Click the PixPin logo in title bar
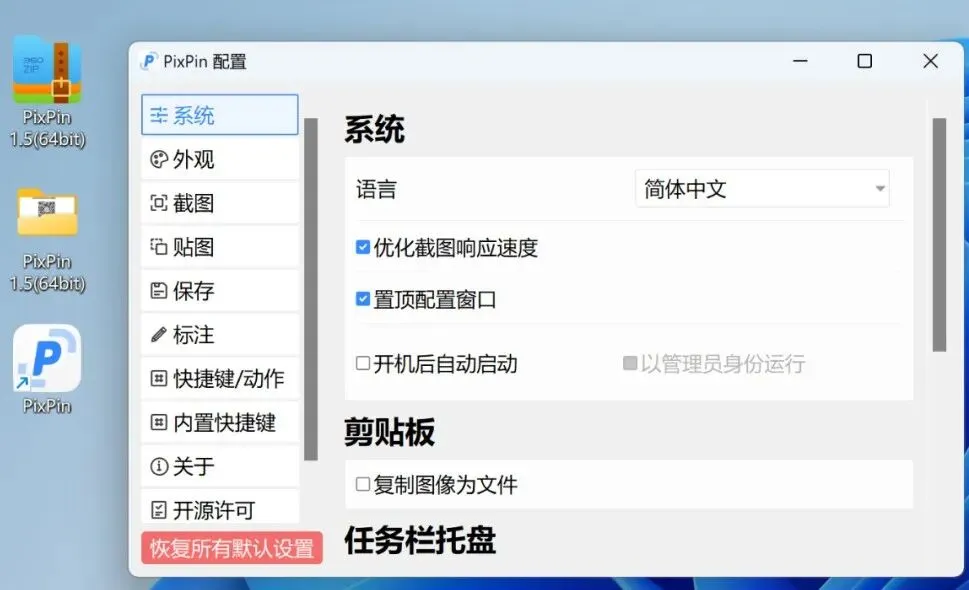Screen dimensions: 969x590 coord(149,61)
